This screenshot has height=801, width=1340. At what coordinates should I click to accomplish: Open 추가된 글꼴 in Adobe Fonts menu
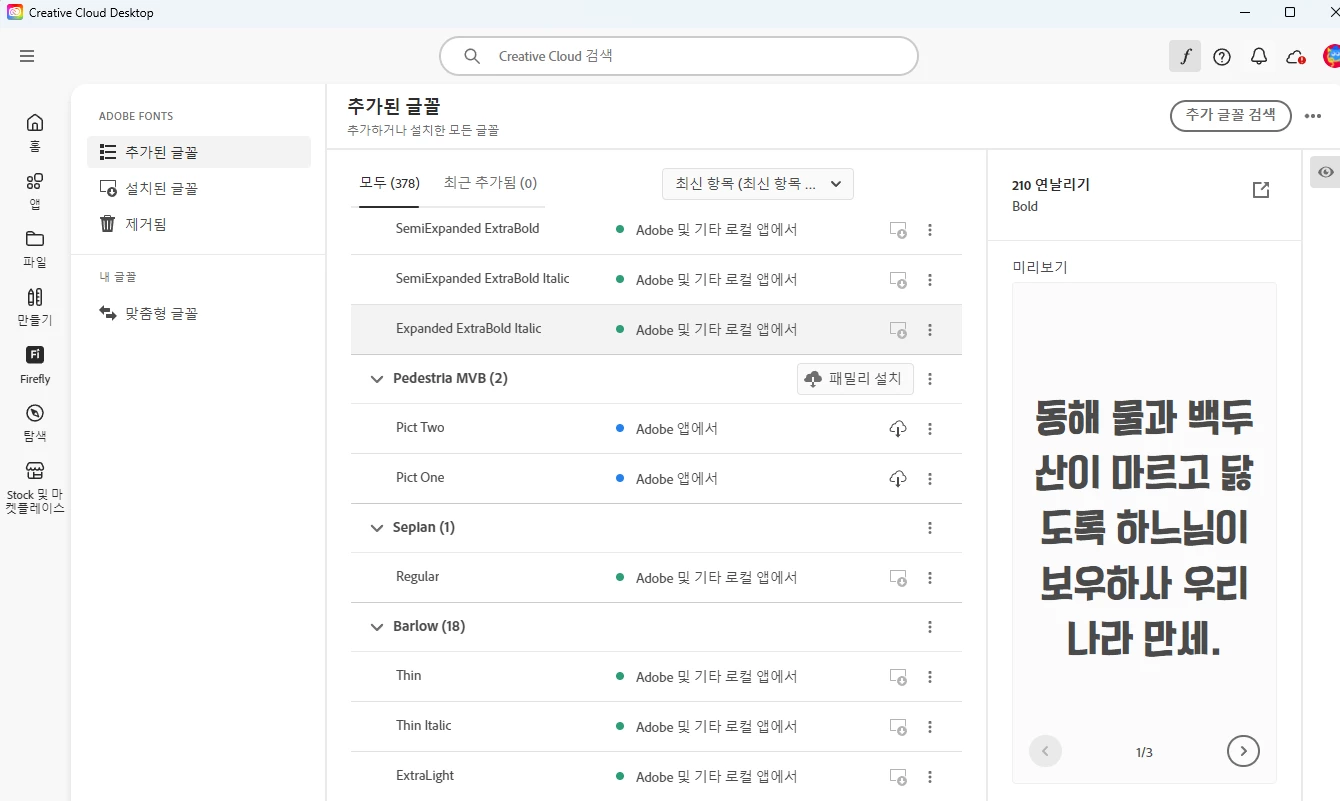click(x=199, y=152)
